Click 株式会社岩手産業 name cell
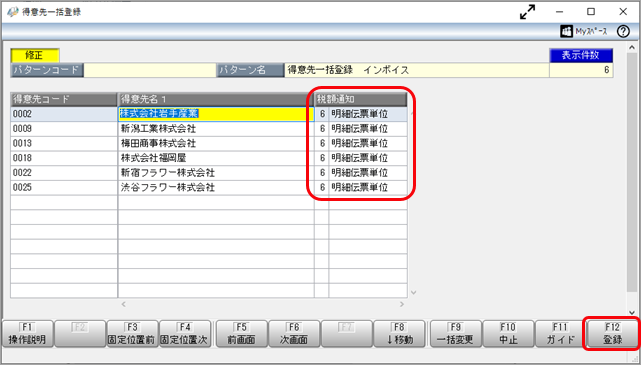641x365 pixels. tap(216, 114)
